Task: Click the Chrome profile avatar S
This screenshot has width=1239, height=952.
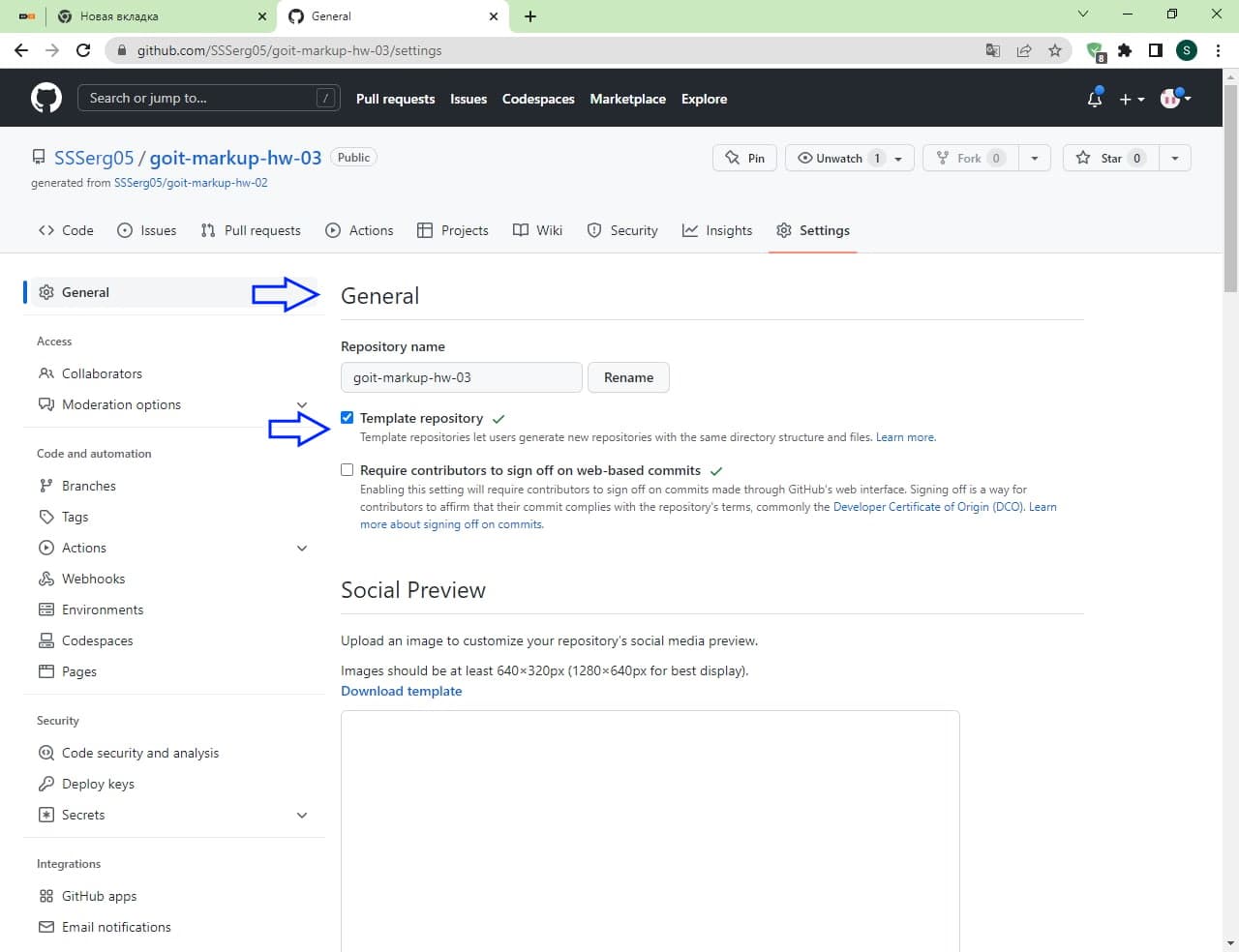Action: tap(1187, 50)
